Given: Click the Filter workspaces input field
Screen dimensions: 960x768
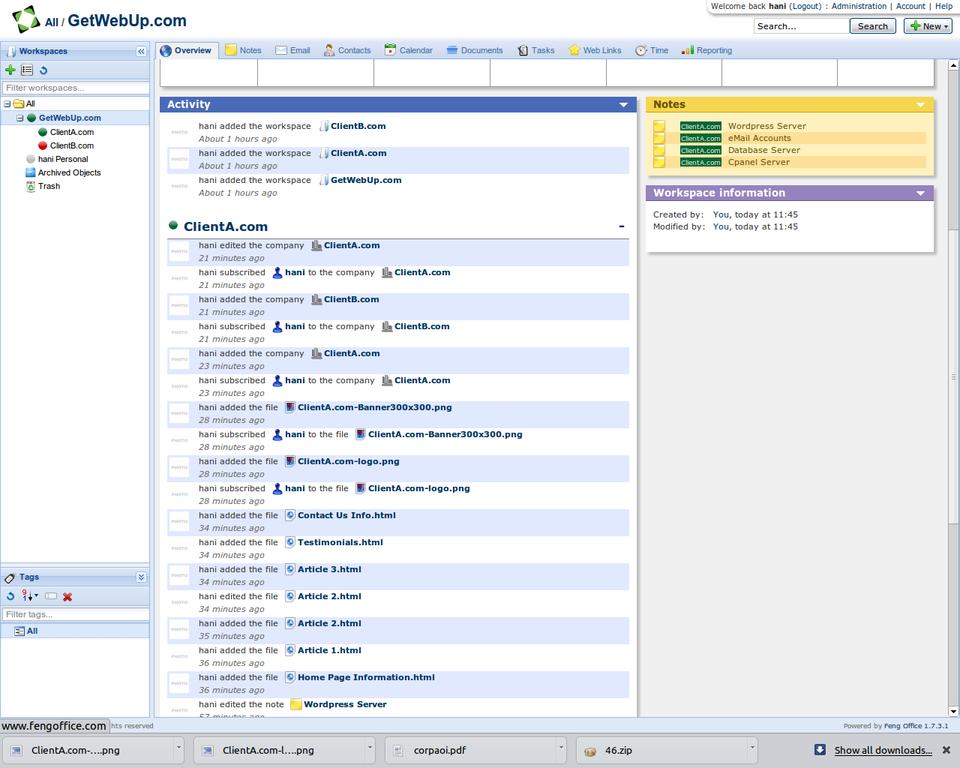Looking at the screenshot, I should (75, 88).
